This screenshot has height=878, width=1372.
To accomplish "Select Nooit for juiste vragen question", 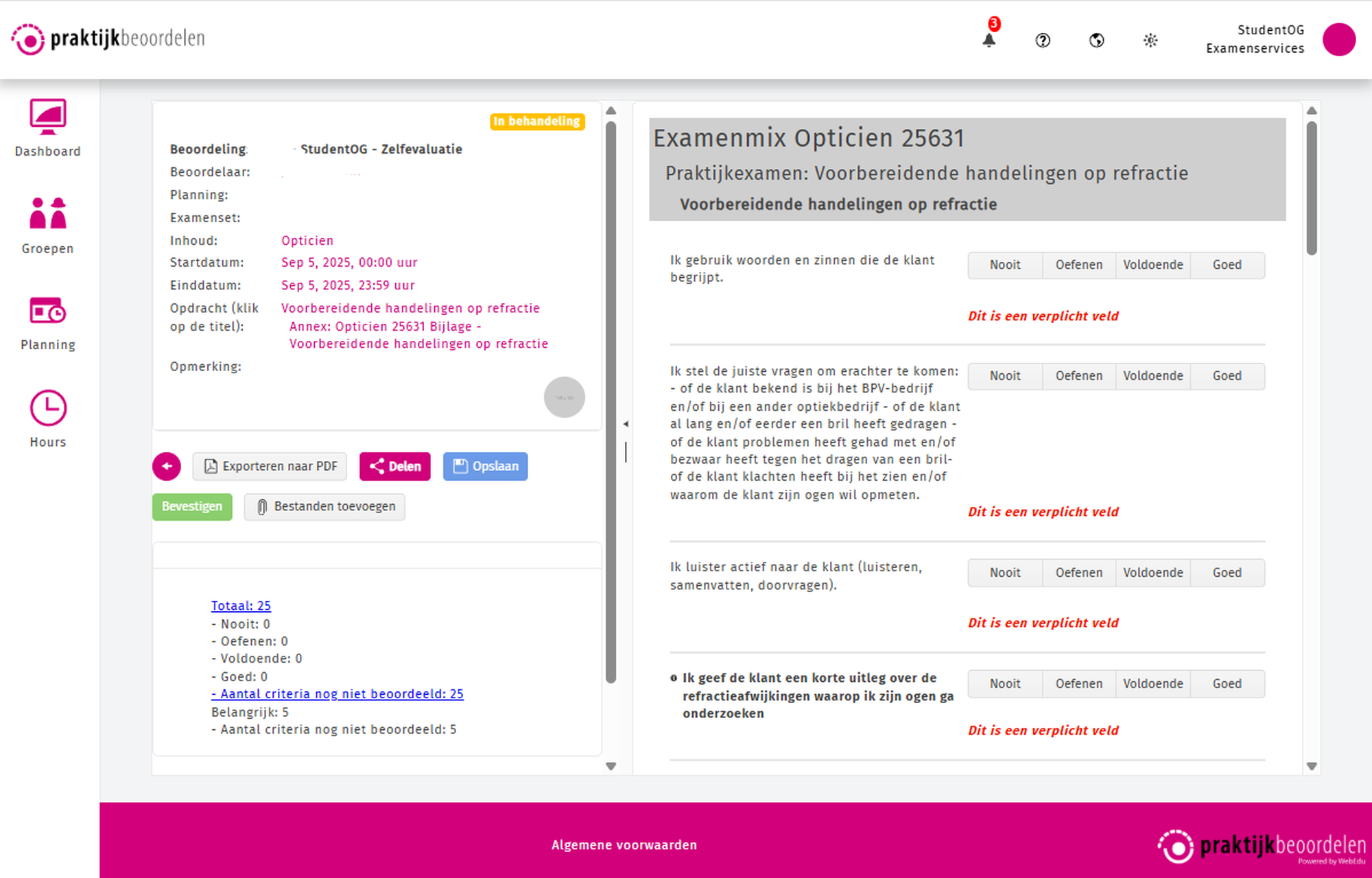I will click(x=1004, y=376).
